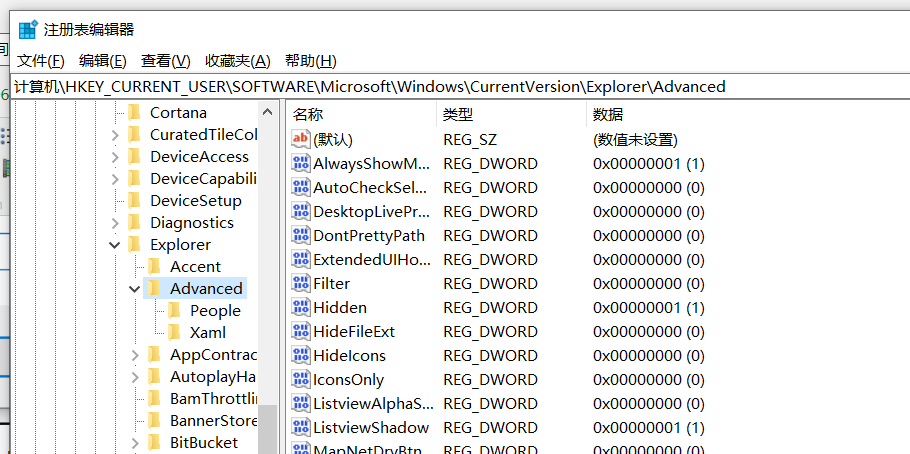Click the CuratedTileCol folder icon
This screenshot has width=910, height=454.
pos(134,134)
